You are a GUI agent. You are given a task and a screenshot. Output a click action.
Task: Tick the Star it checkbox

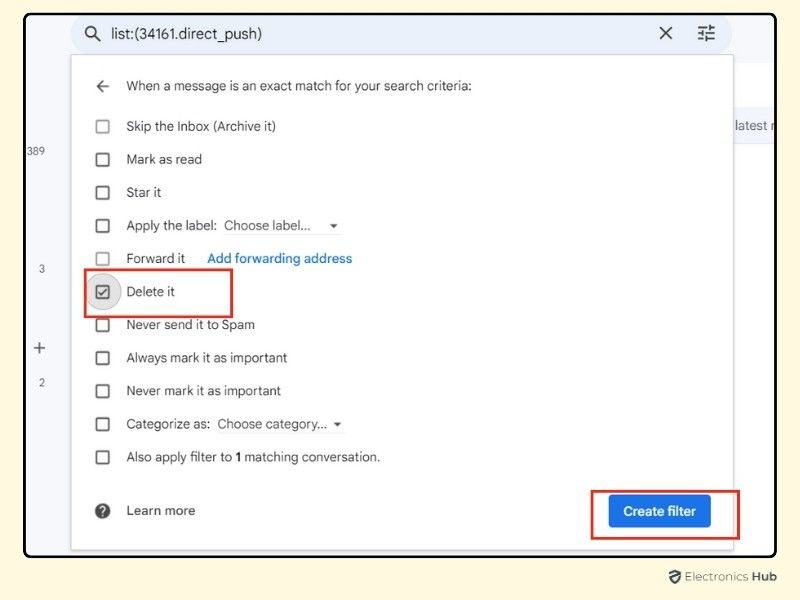coord(103,192)
